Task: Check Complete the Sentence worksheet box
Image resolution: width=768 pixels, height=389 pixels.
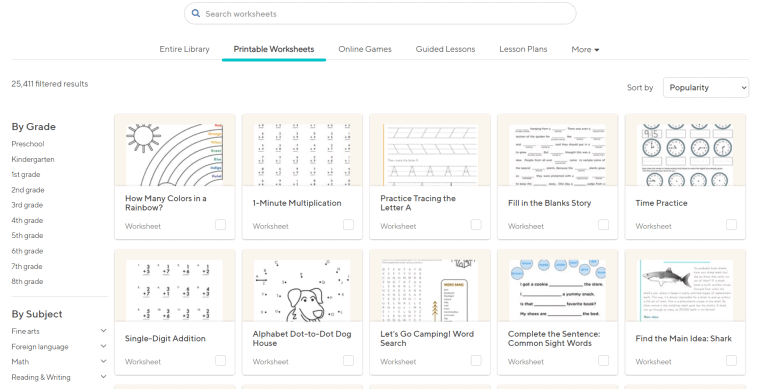Action: point(603,361)
